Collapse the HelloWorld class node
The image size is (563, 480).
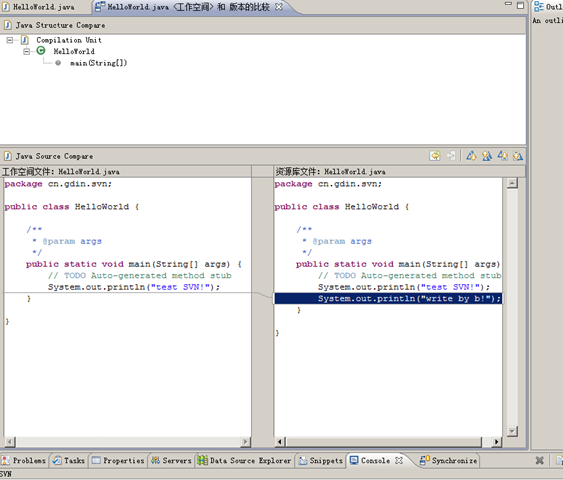[x=27, y=51]
